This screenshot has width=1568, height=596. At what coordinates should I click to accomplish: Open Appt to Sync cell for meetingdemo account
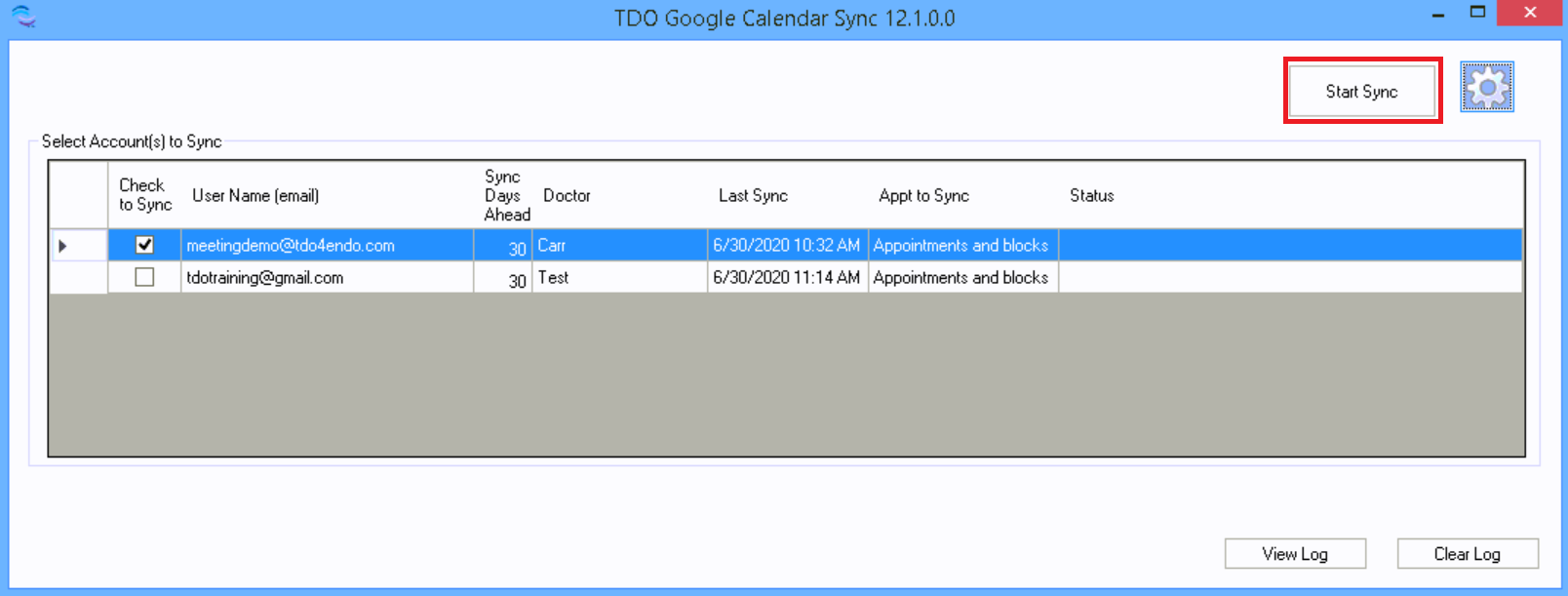pyautogui.click(x=961, y=246)
